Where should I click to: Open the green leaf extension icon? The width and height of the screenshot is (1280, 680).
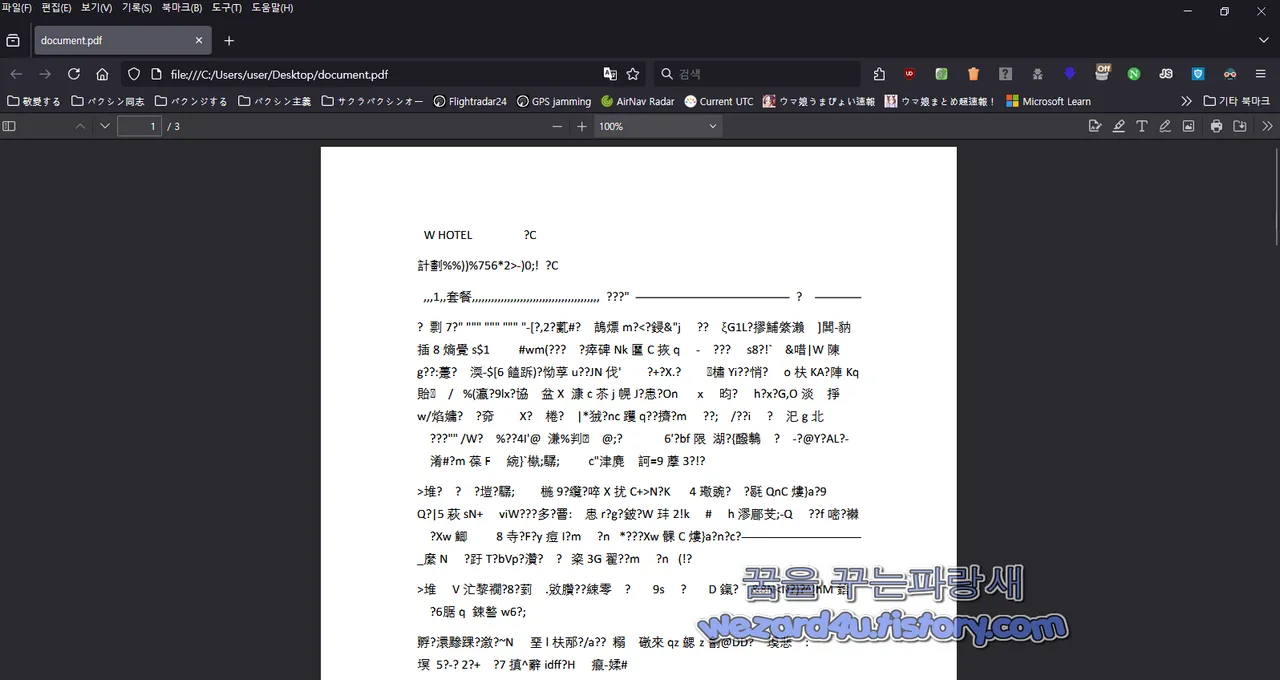pyautogui.click(x=941, y=74)
